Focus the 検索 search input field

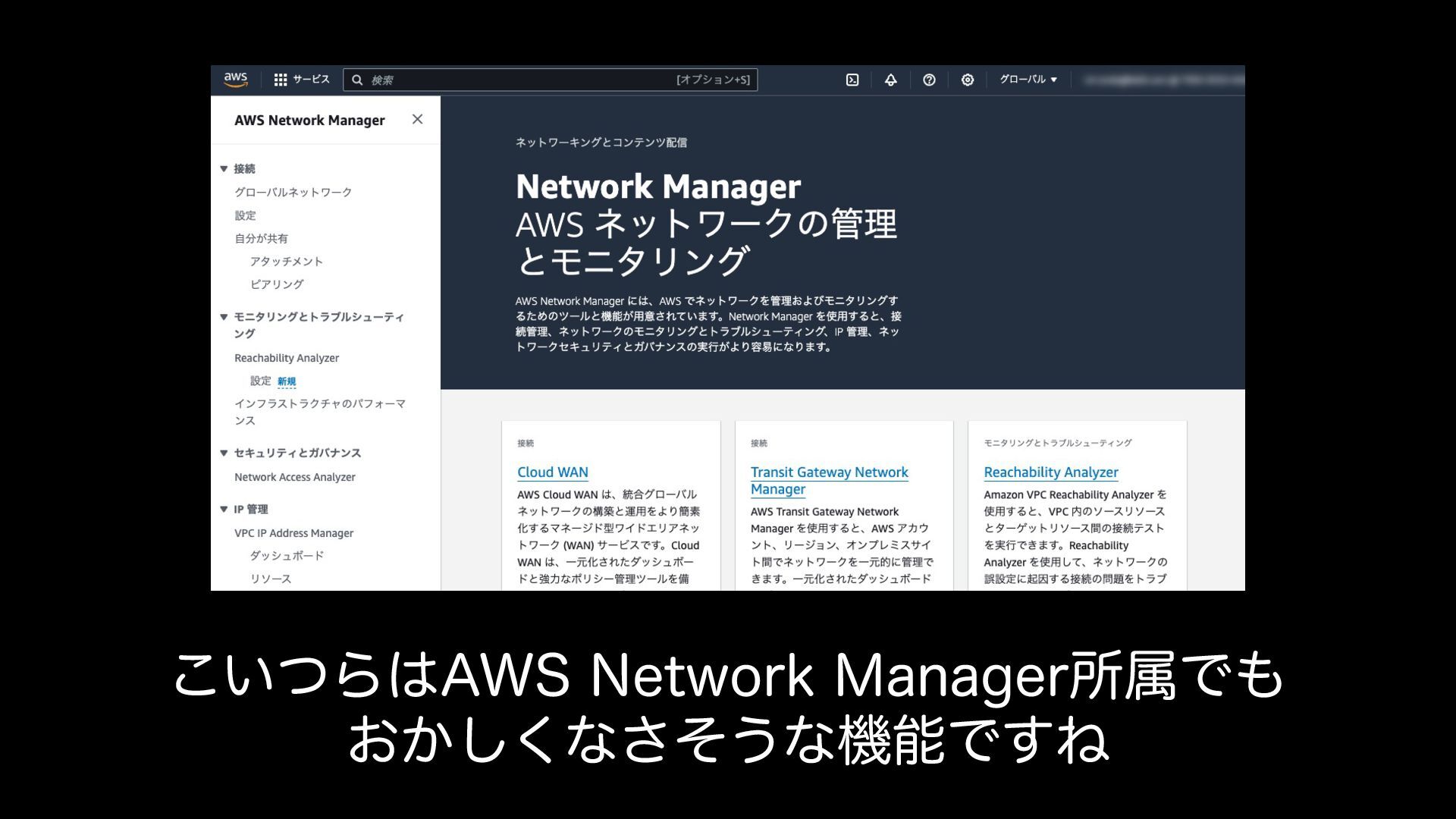(523, 80)
